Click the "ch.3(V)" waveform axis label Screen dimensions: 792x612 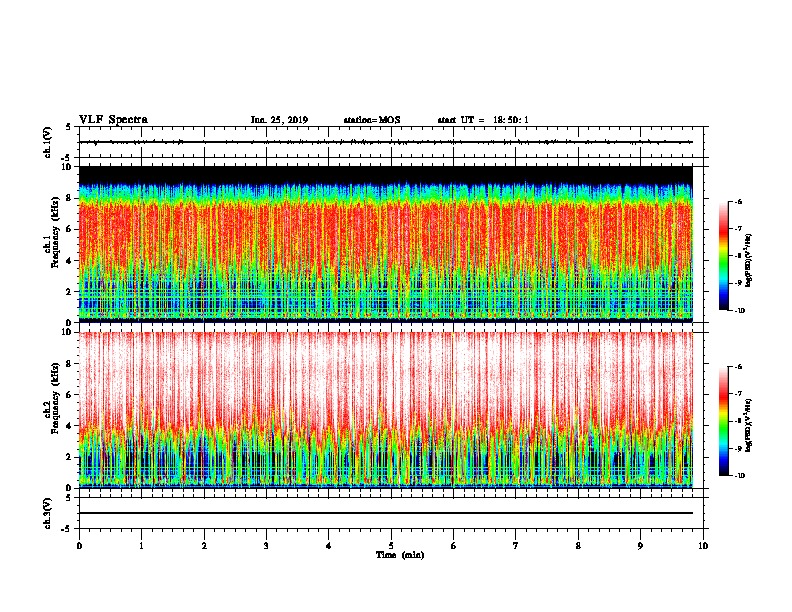[48, 513]
